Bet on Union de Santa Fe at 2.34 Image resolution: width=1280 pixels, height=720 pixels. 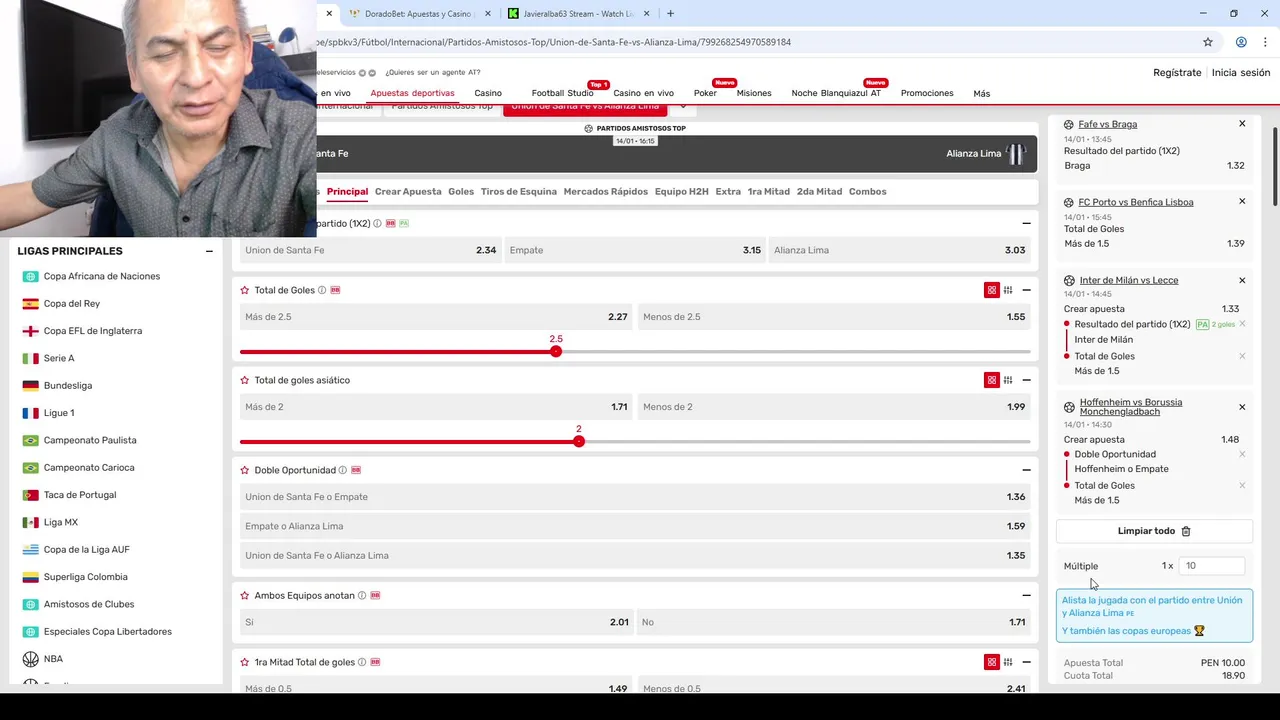pyautogui.click(x=371, y=250)
